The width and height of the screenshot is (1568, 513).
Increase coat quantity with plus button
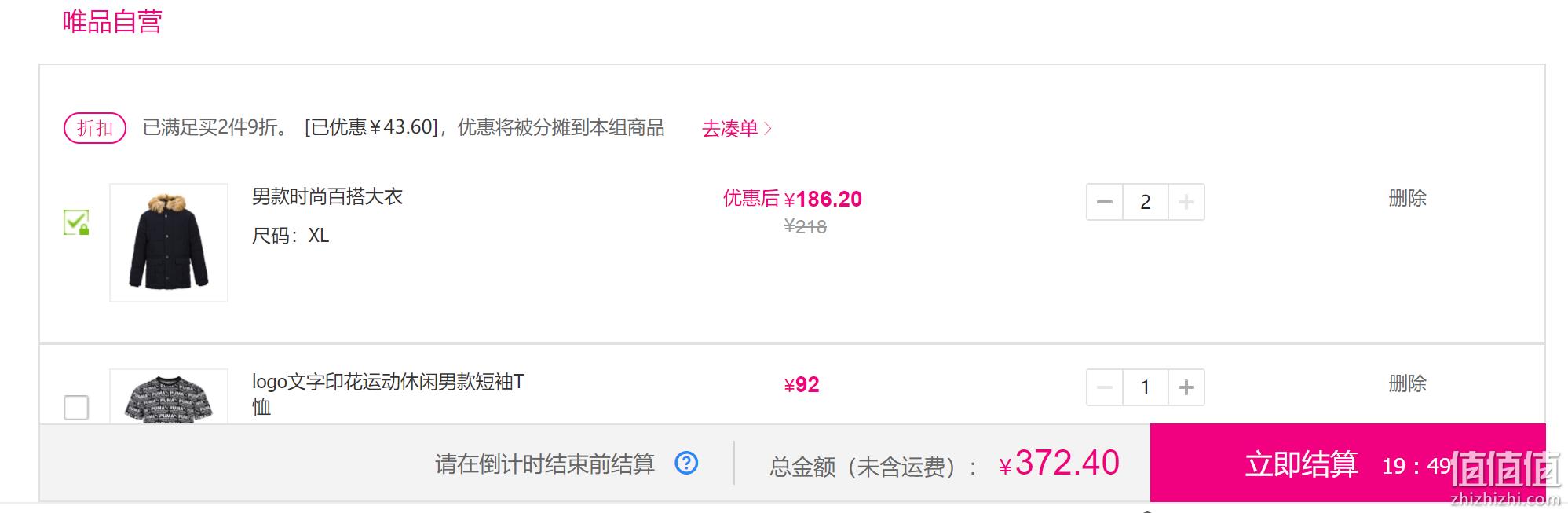pyautogui.click(x=1186, y=202)
